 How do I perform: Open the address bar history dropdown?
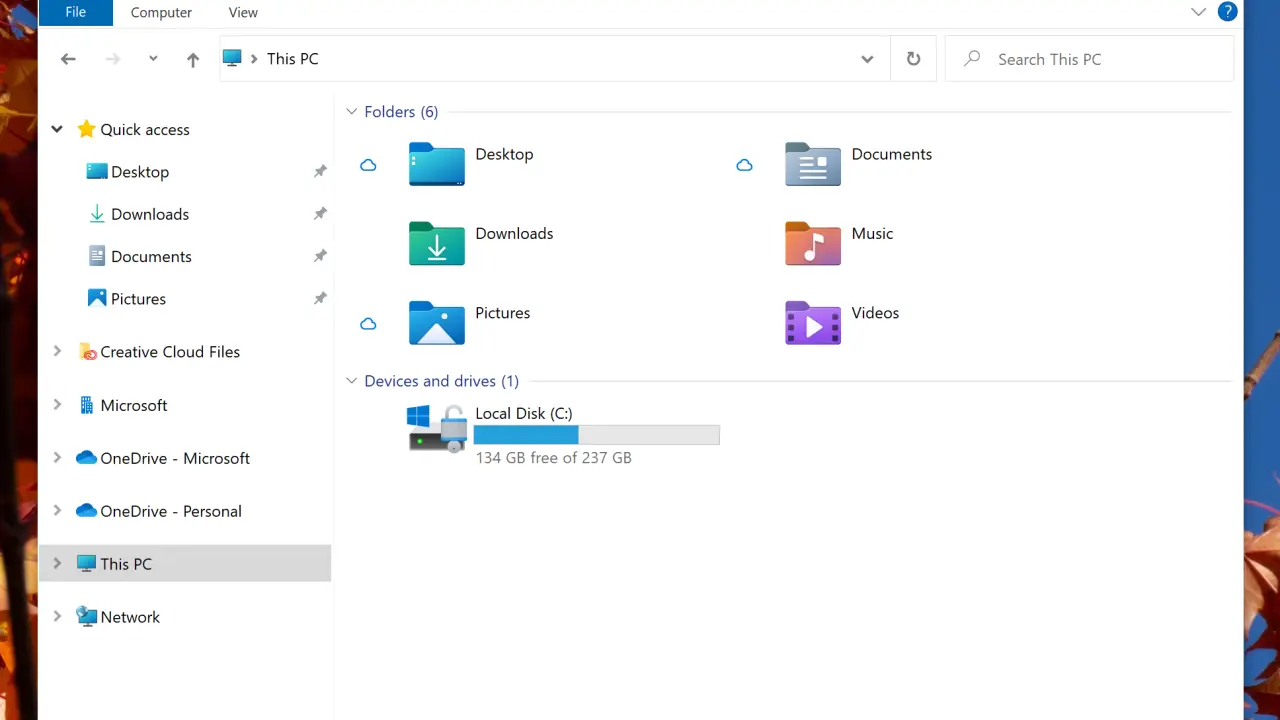pyautogui.click(x=867, y=59)
